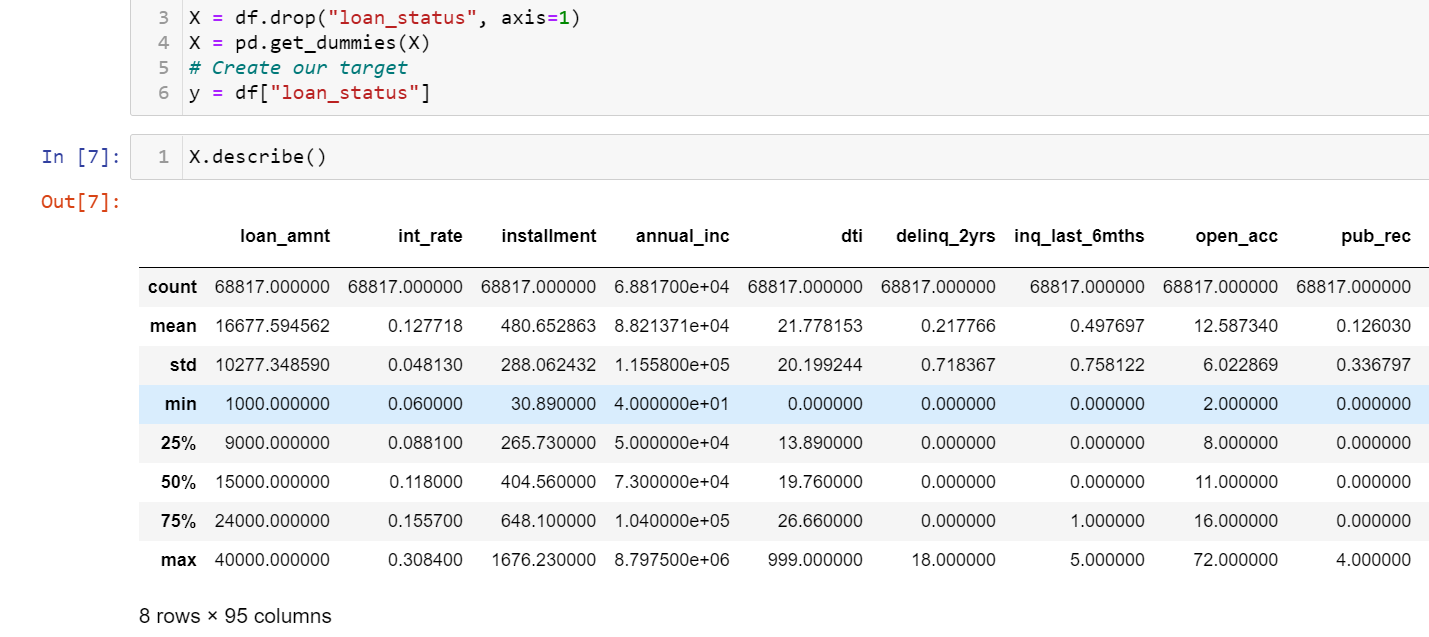Select the pub_rec column header
Screen dimensions: 1429x637
(1376, 236)
